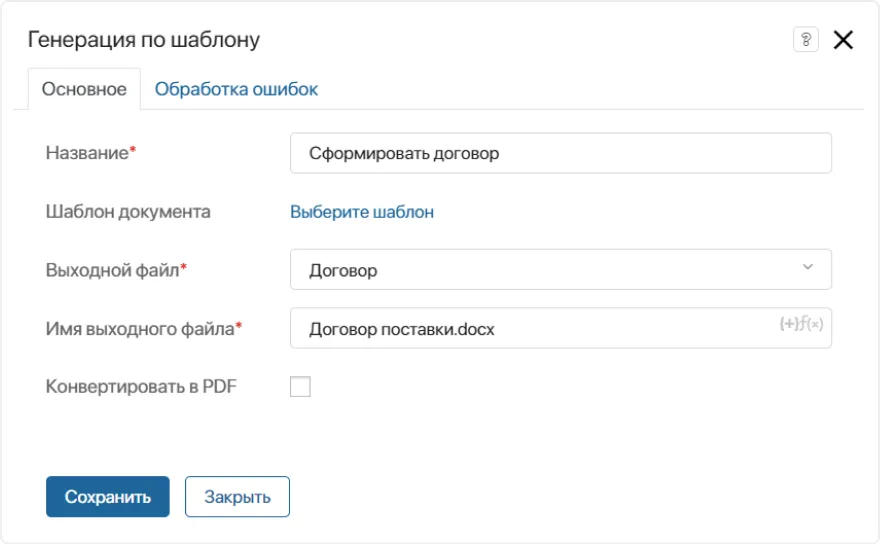Viewport: 880px width, 544px height.
Task: Click the Генерация по шаблону dialog title
Action: coord(144,40)
